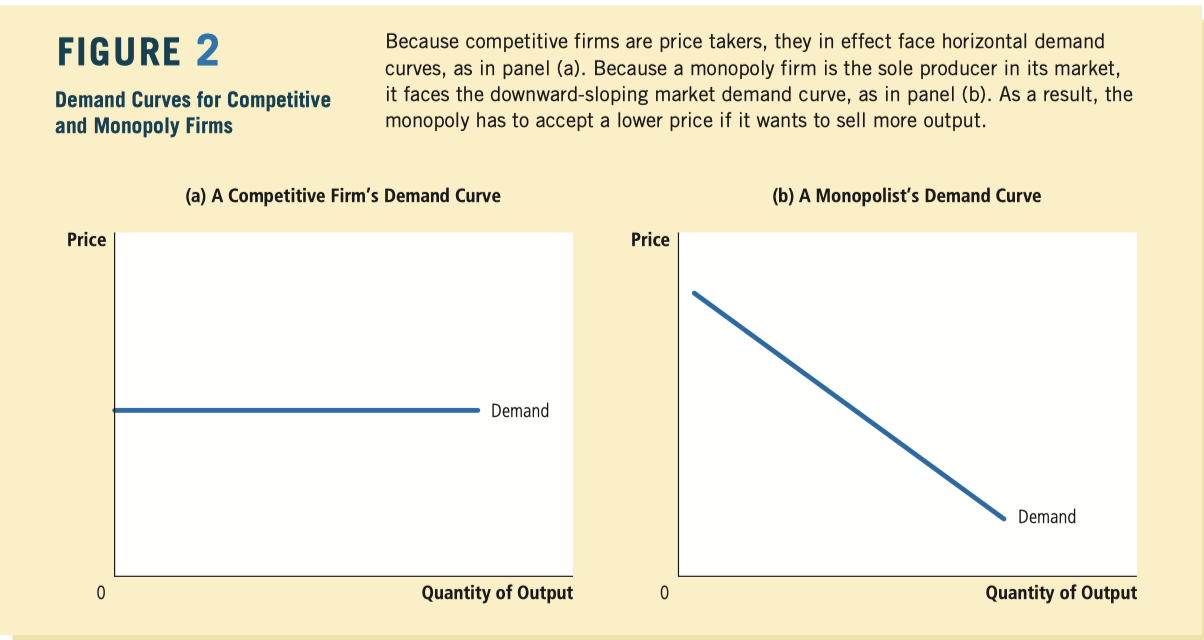Click the Price axis label in panel (a)
Viewport: 1204px width, 640px height.
tap(86, 240)
